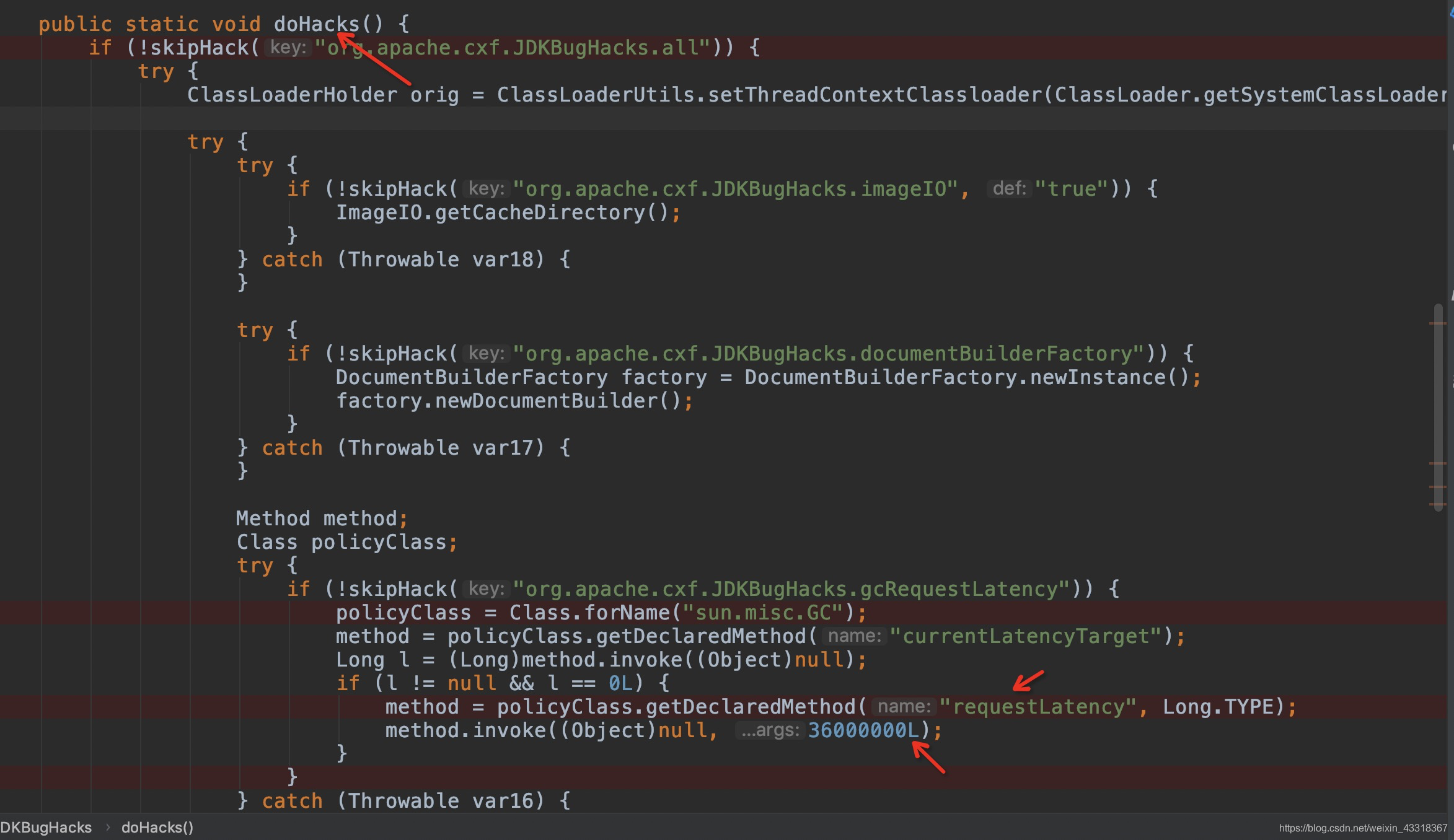Click the var16 variable in the last catch
The height and width of the screenshot is (840, 1454).
pos(503,801)
